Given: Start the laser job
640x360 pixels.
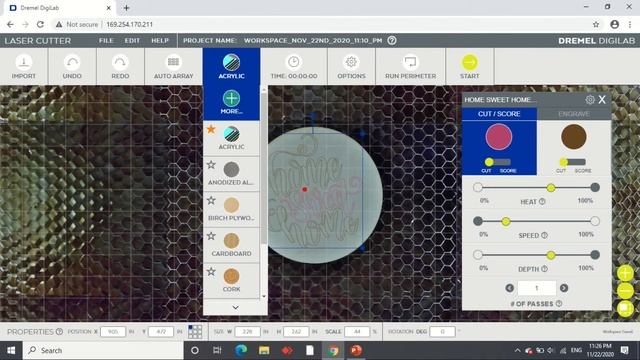Looking at the screenshot, I should pyautogui.click(x=469, y=66).
